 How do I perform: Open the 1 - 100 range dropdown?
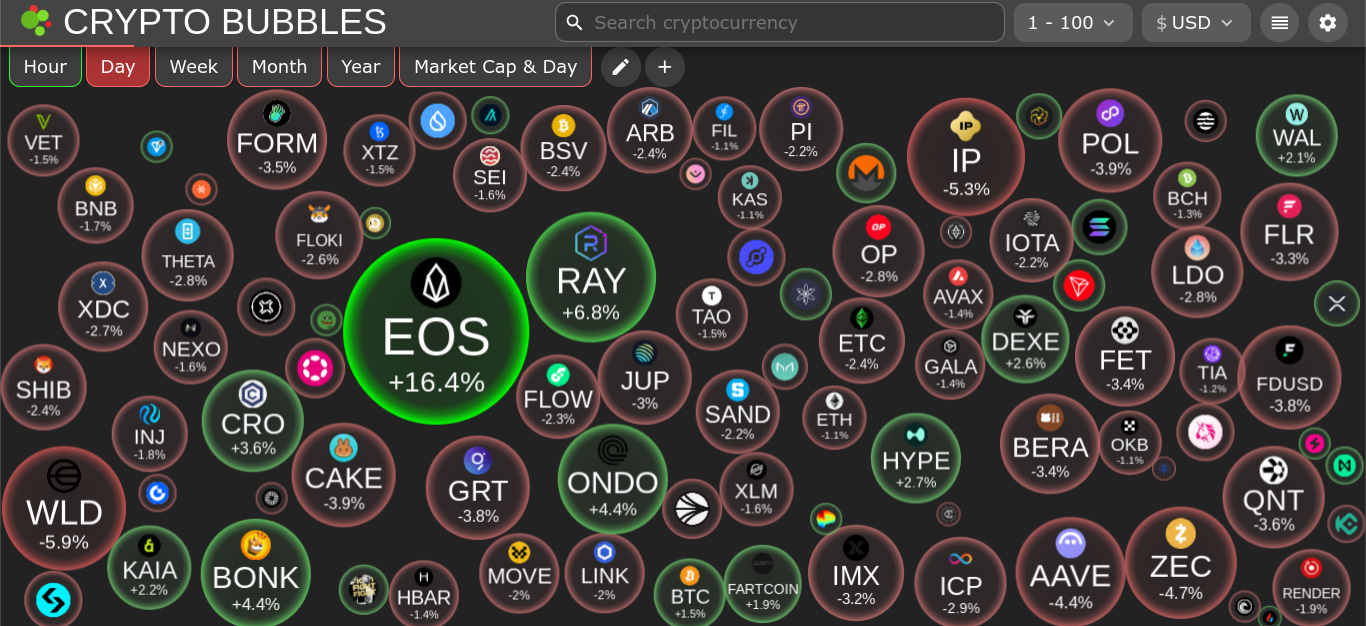[1073, 22]
